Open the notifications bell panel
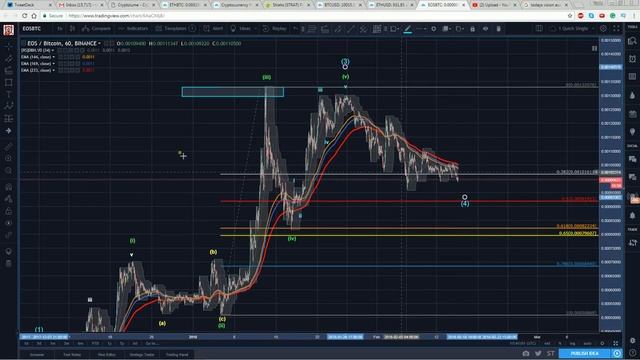Viewport: 640px width, 360px height. tap(632, 215)
